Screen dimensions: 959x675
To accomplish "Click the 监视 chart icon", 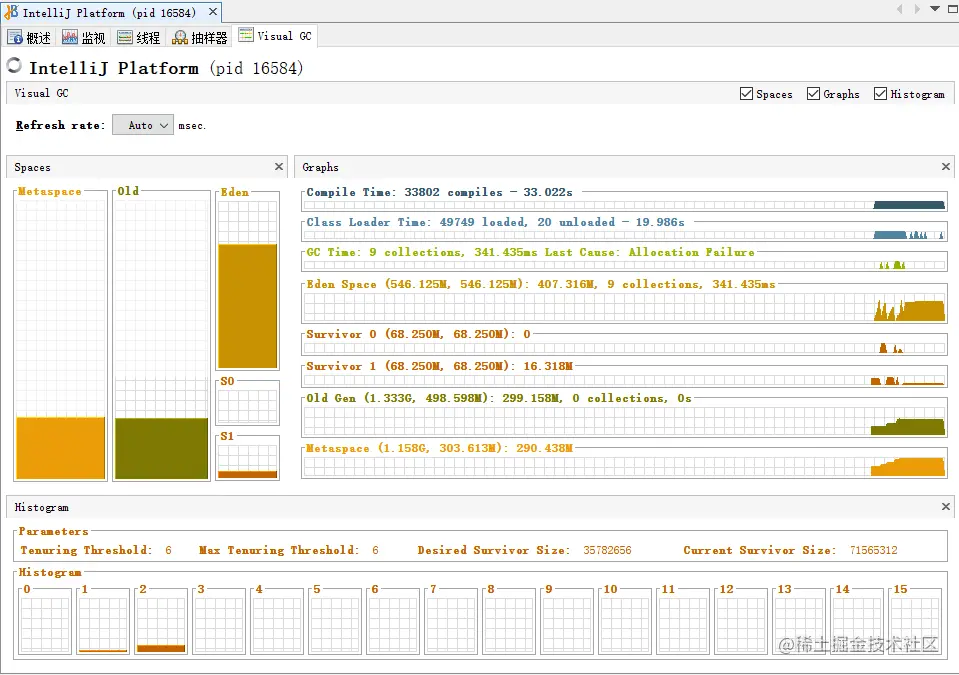I will pos(70,37).
